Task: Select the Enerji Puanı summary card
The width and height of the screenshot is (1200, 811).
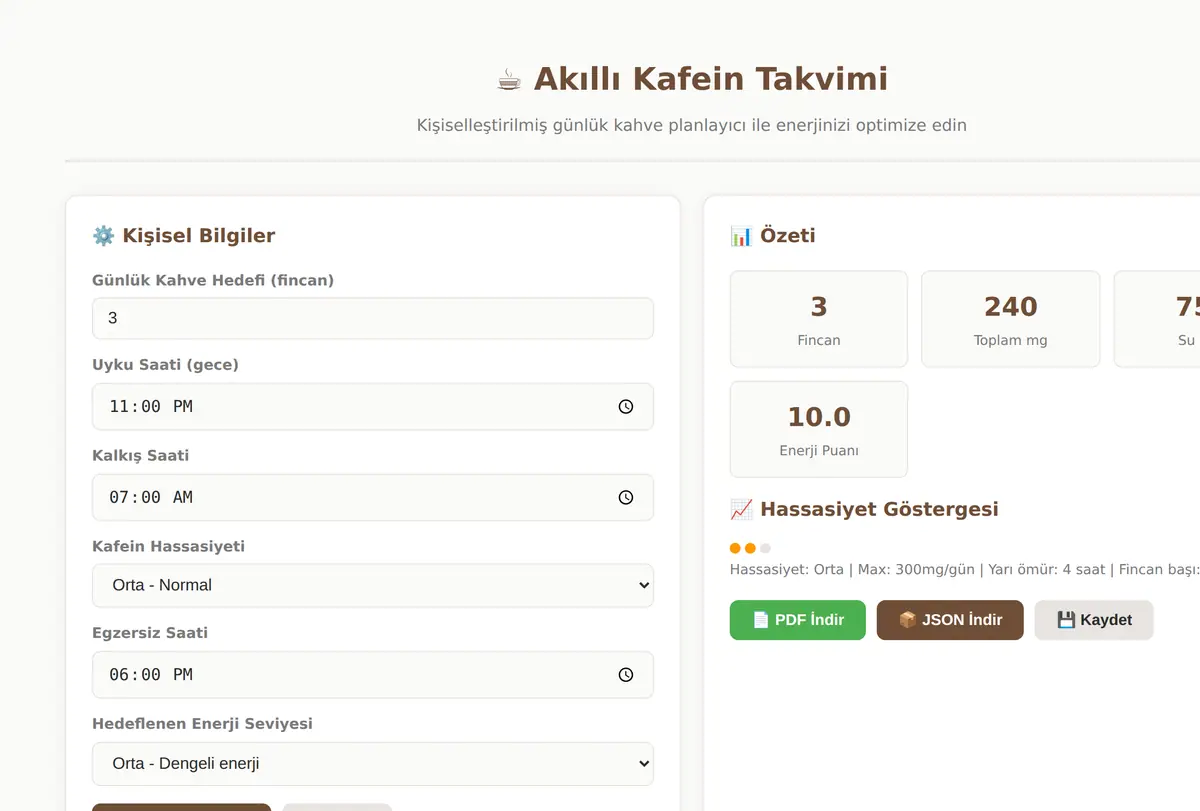Action: (819, 429)
